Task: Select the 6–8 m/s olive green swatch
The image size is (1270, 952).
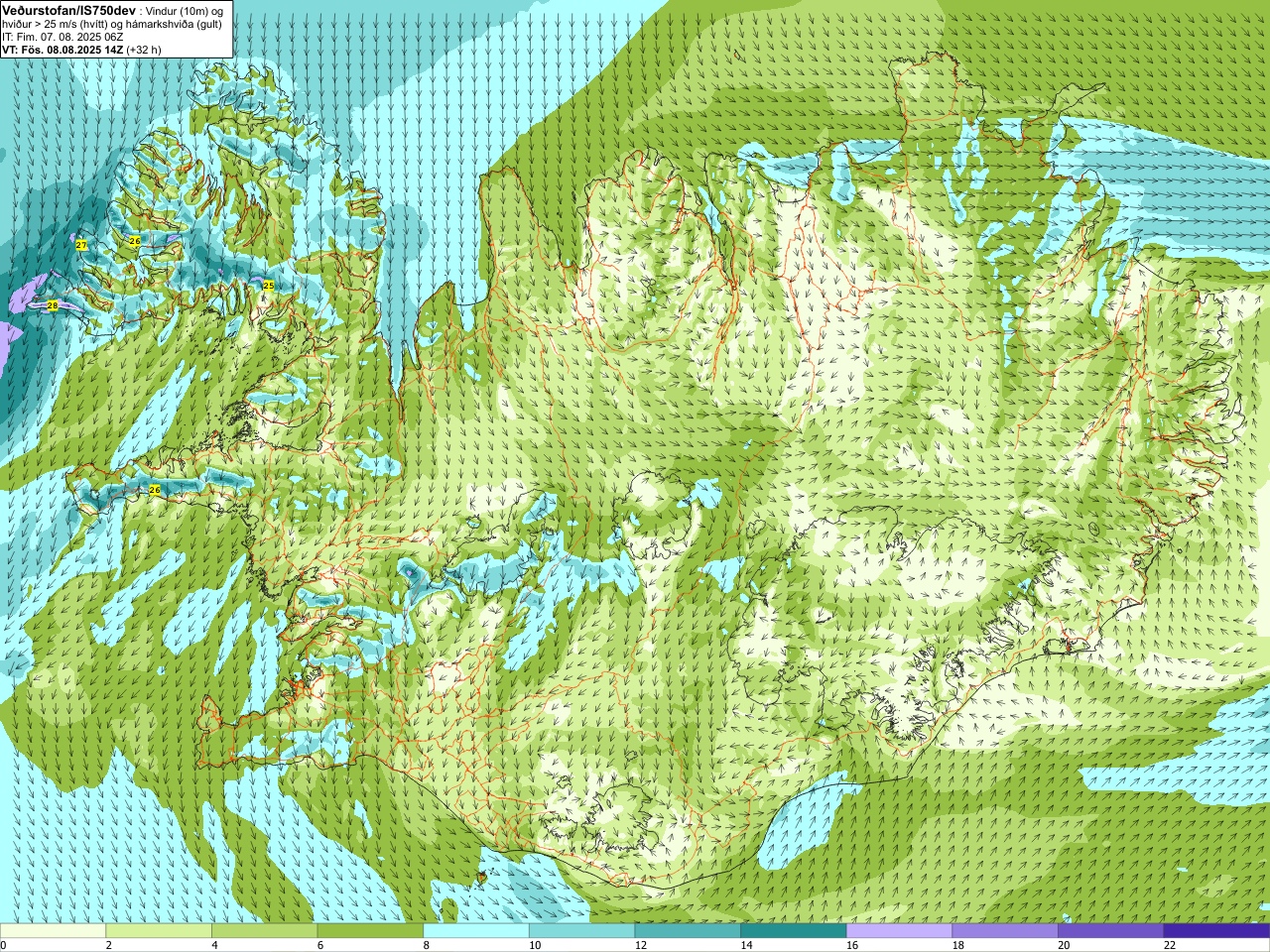Action: click(x=370, y=931)
